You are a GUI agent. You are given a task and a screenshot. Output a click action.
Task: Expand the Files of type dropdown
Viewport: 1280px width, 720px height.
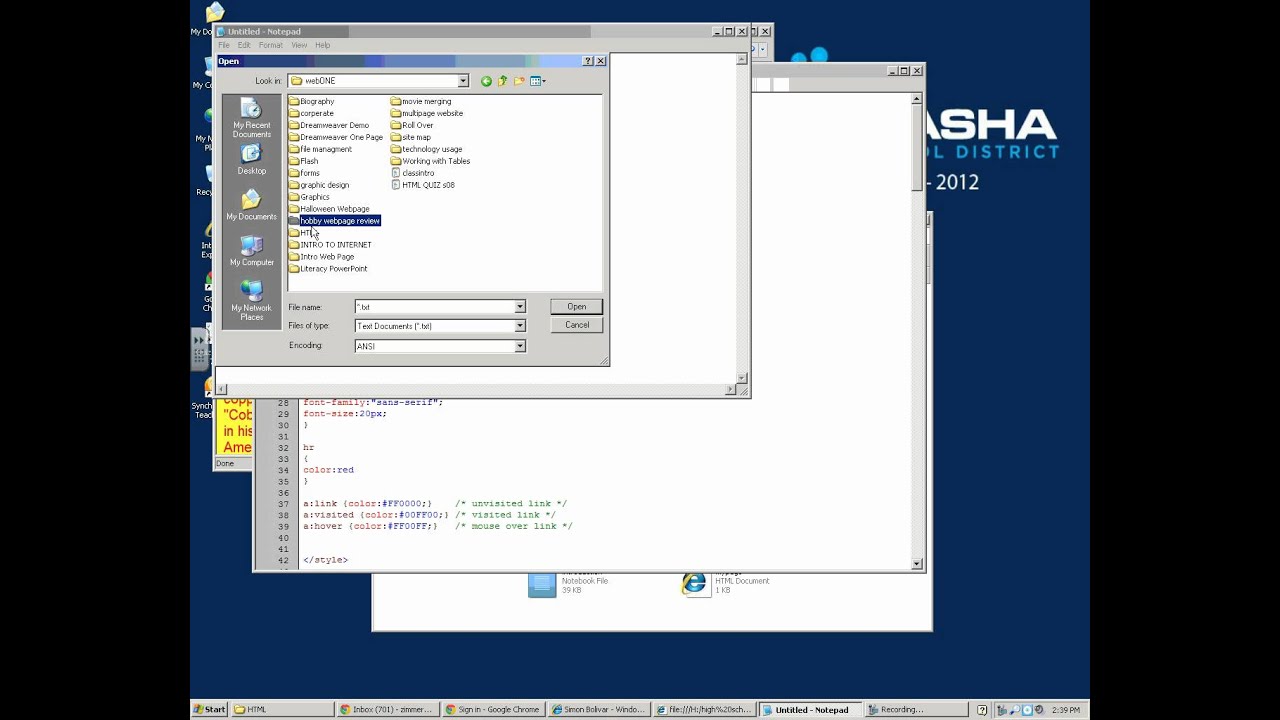point(519,326)
